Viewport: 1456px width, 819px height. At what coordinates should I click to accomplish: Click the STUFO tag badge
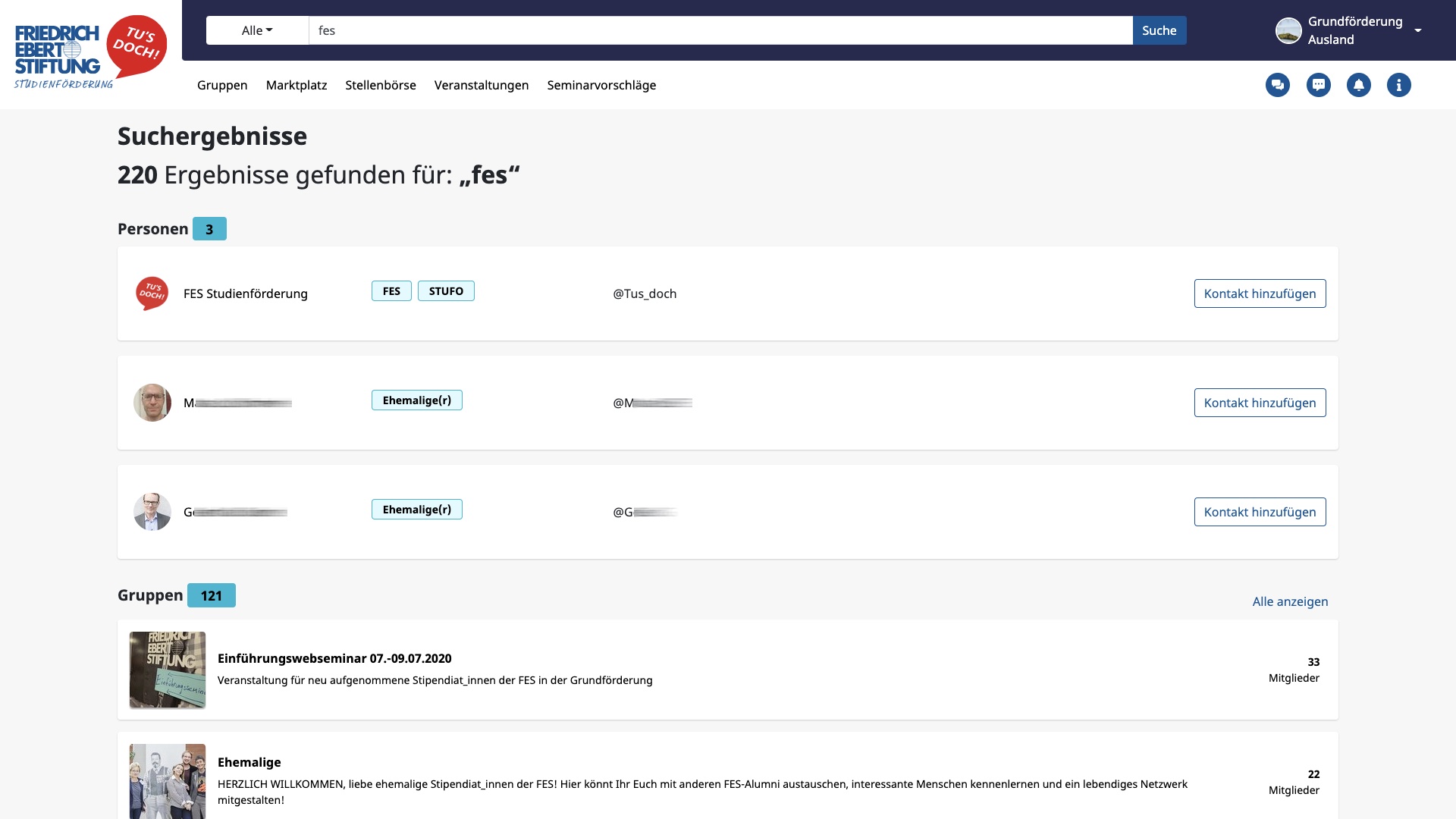(x=446, y=291)
